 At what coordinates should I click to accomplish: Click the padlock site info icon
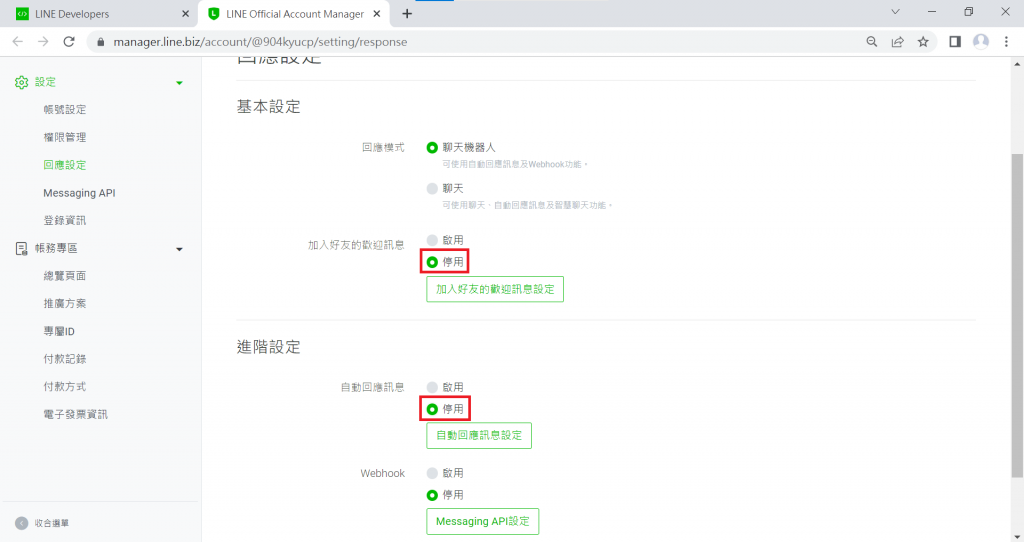[x=100, y=42]
